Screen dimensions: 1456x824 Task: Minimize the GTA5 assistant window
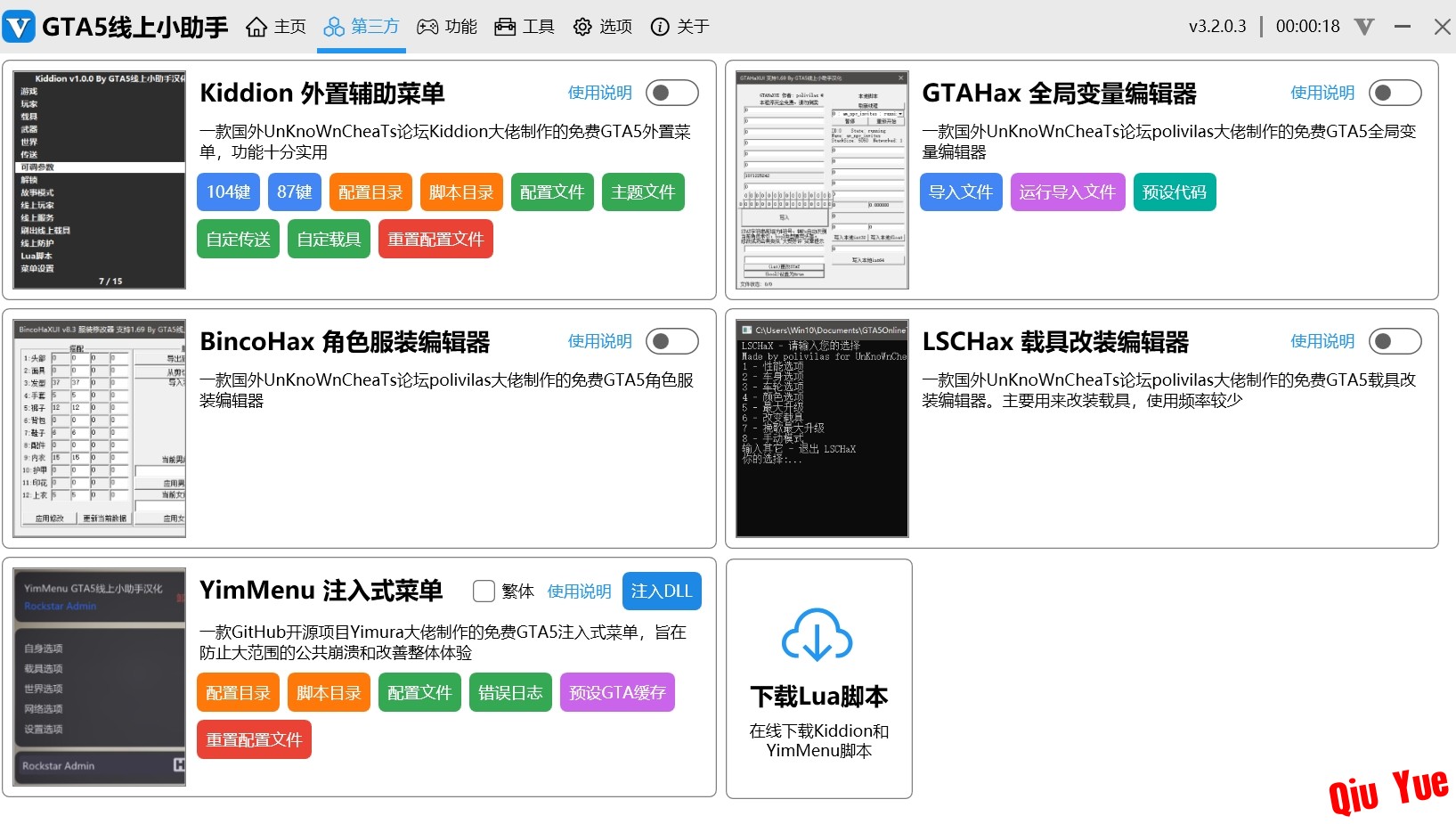pos(1403,27)
